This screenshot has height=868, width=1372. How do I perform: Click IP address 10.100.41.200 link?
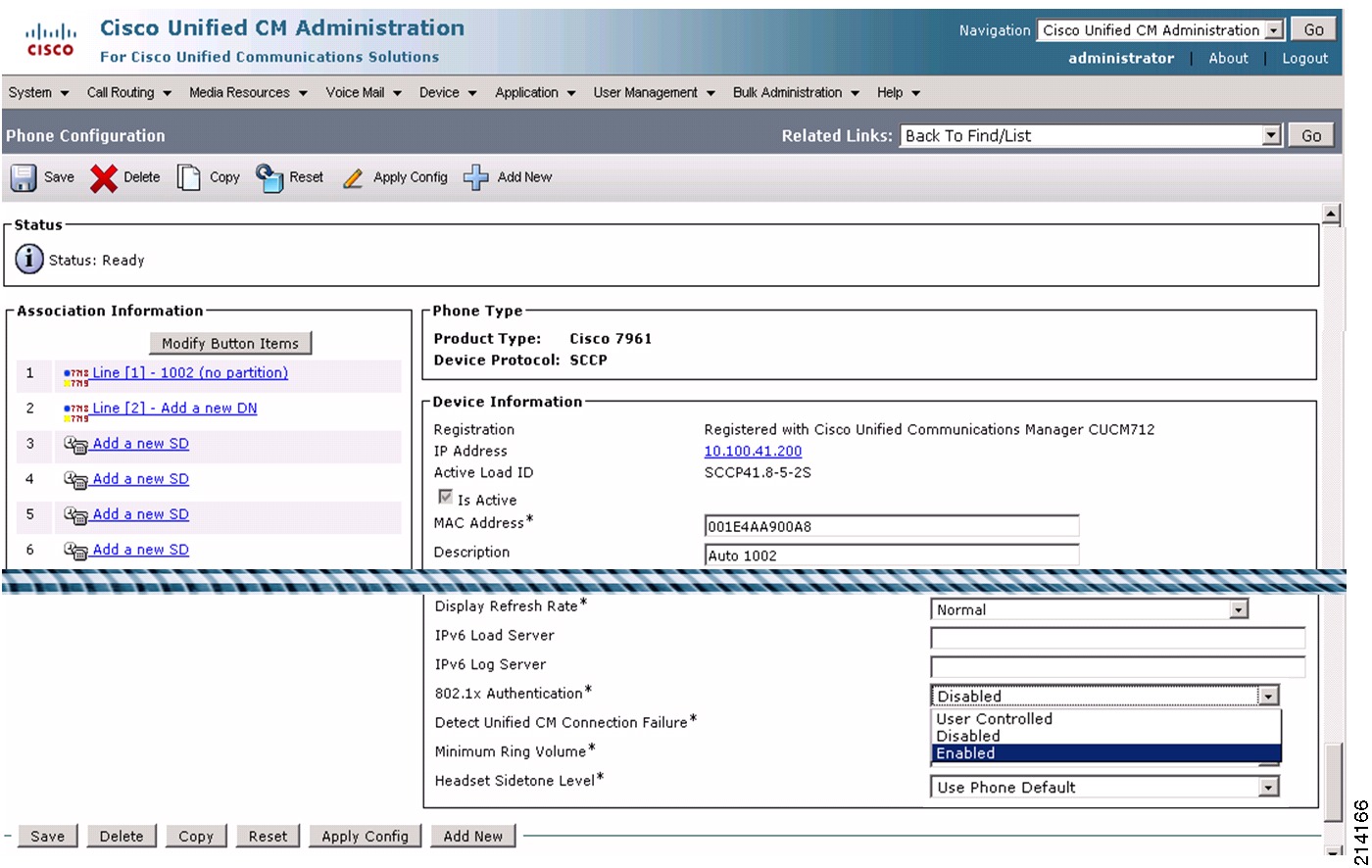tap(753, 451)
